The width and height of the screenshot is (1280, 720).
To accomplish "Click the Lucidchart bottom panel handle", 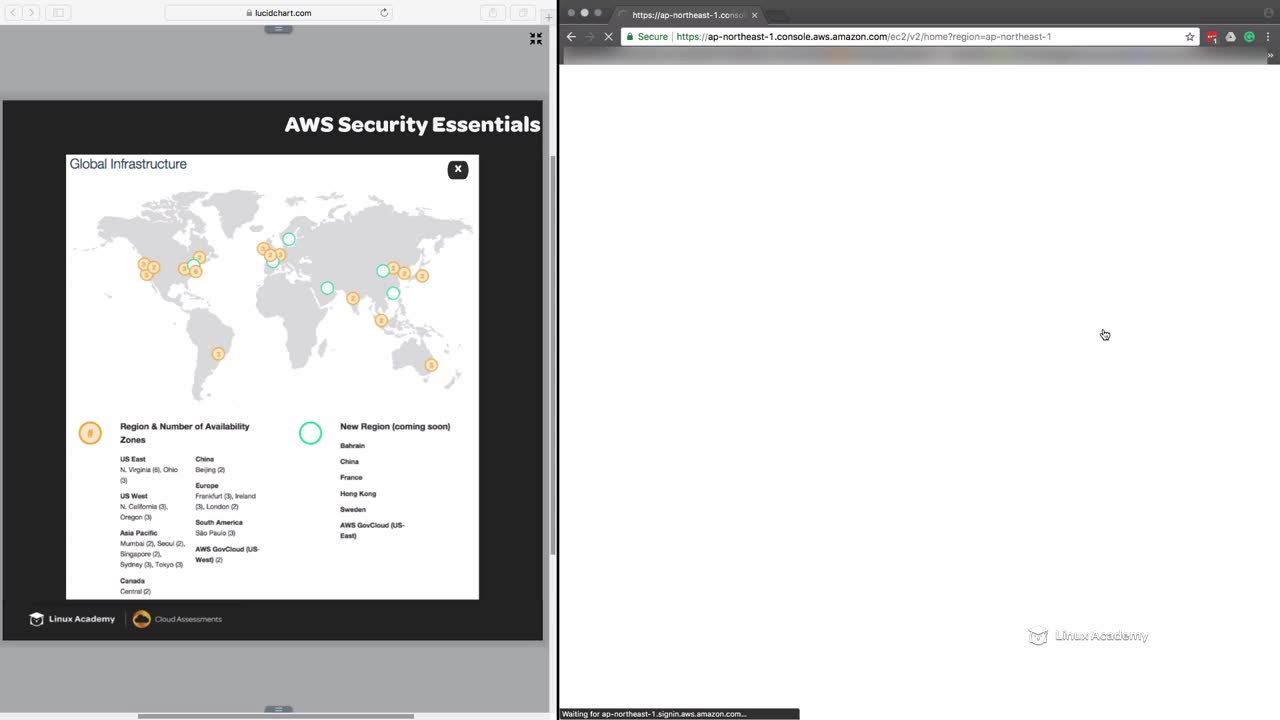I will pos(278,709).
